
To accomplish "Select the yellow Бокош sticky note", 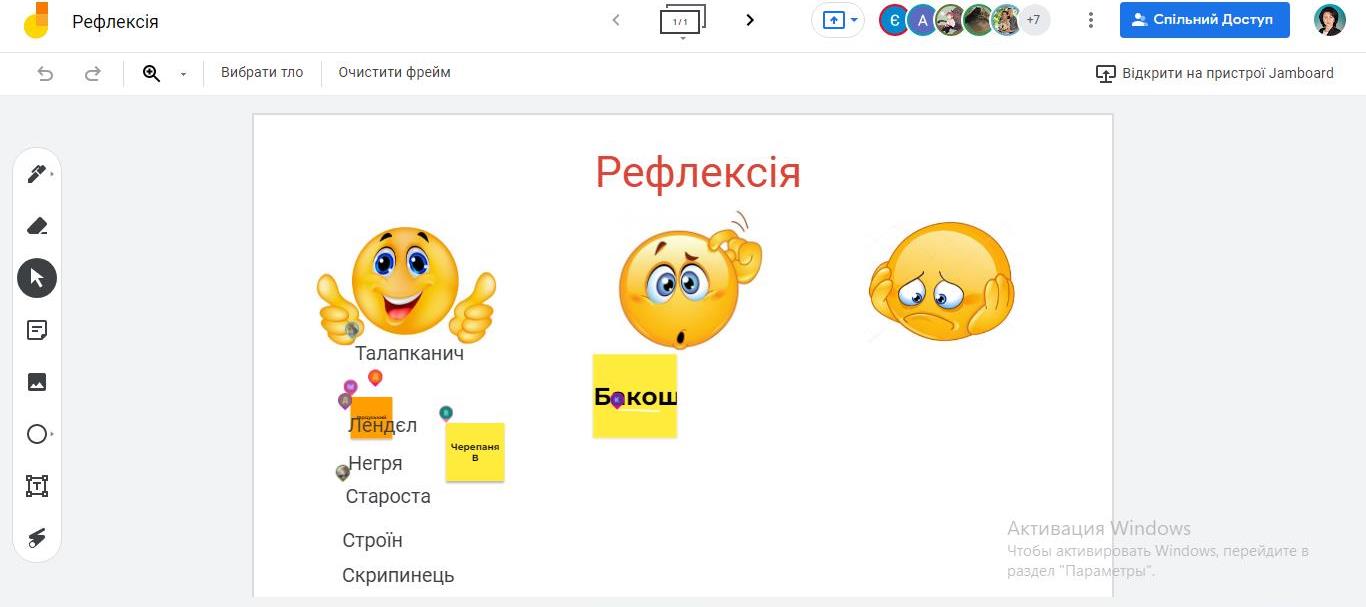I will 635,396.
